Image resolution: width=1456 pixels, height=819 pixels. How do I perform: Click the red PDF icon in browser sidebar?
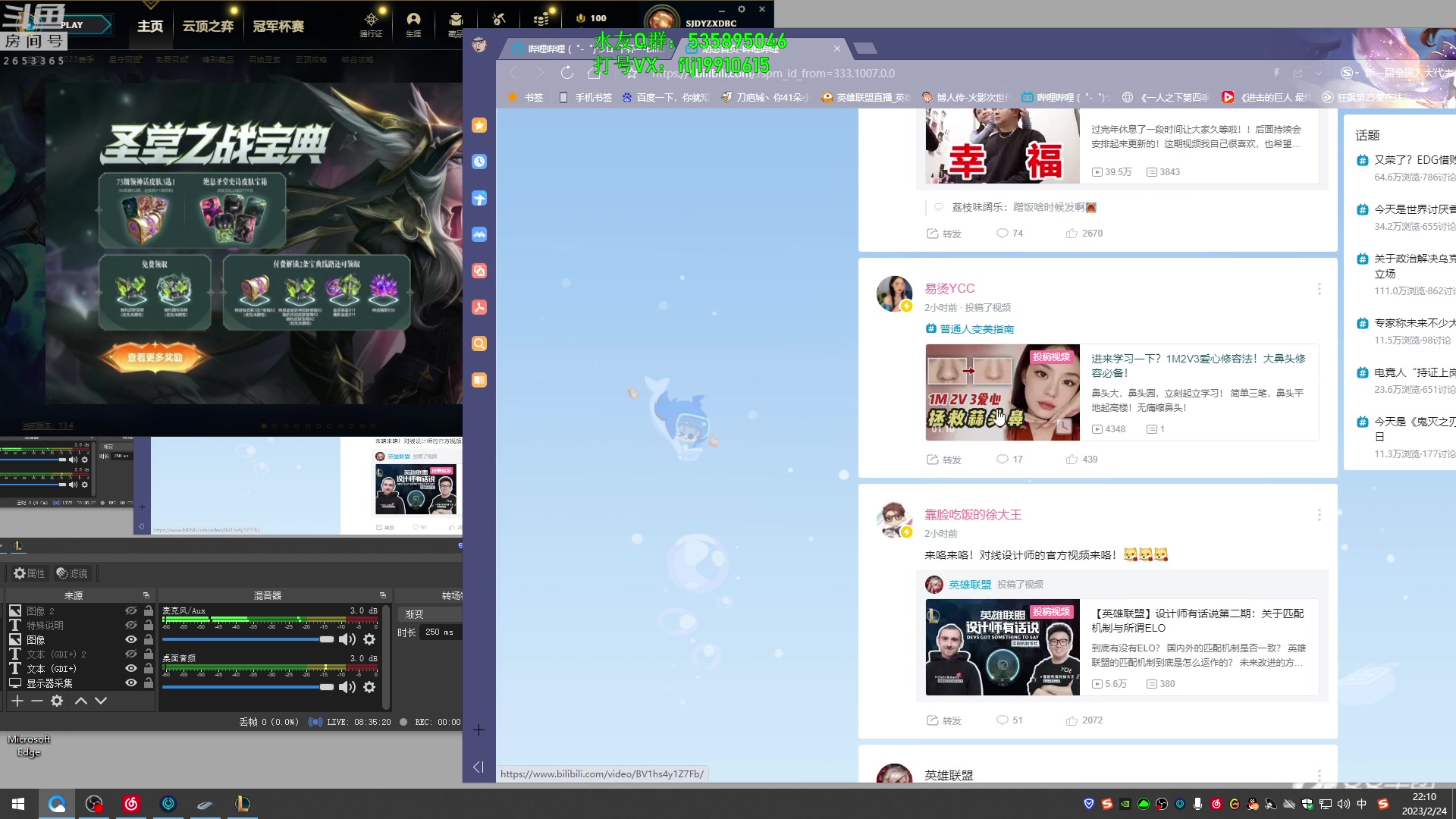[479, 307]
